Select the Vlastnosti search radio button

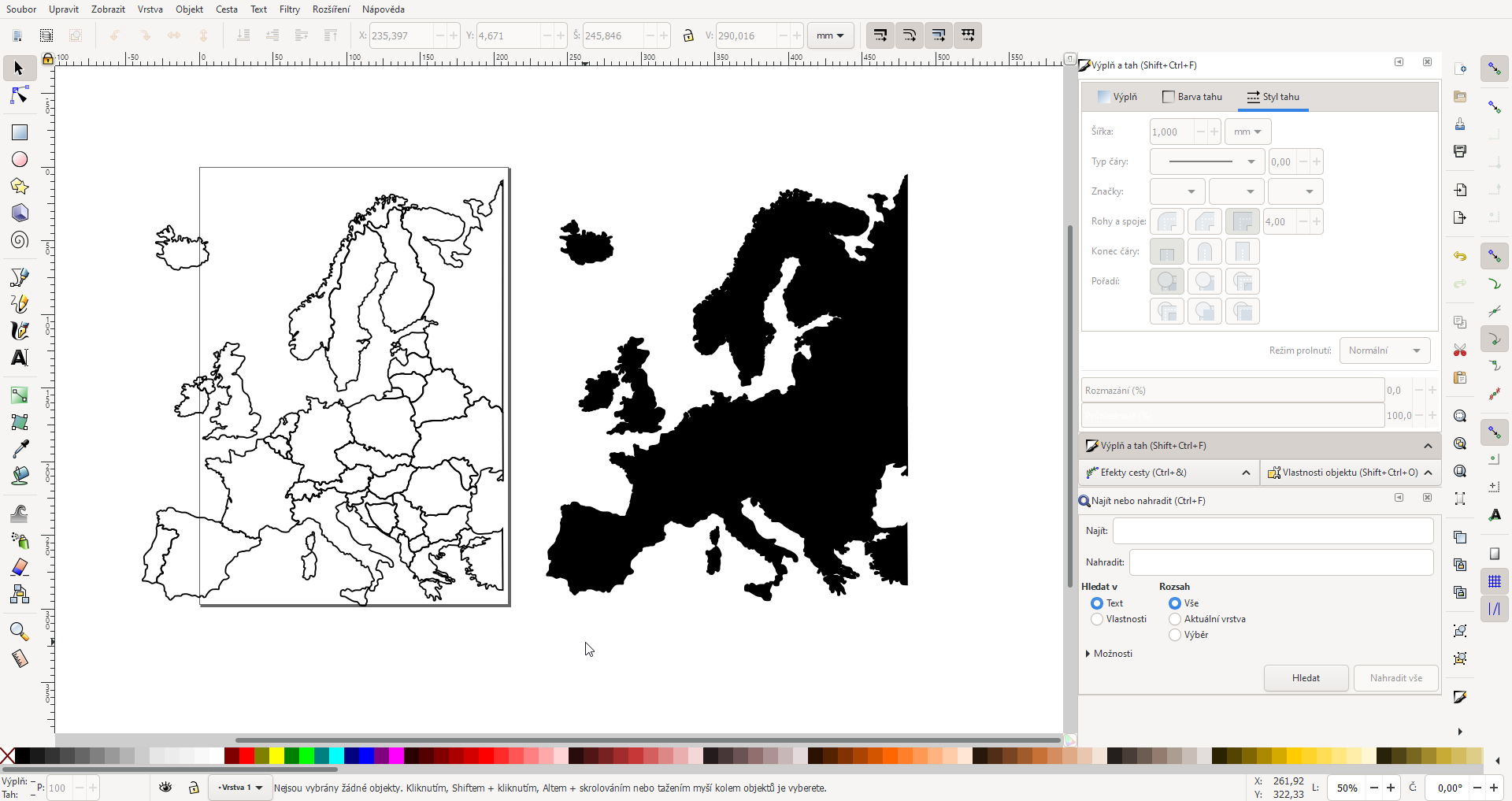point(1097,619)
